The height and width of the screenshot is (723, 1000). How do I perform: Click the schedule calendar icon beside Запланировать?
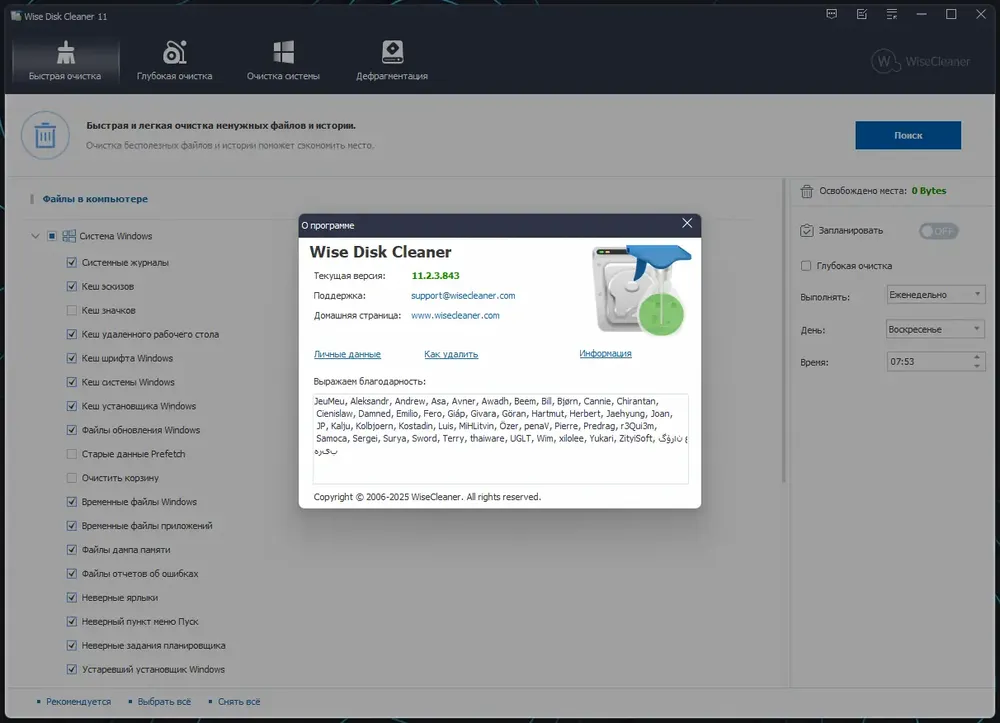click(807, 230)
